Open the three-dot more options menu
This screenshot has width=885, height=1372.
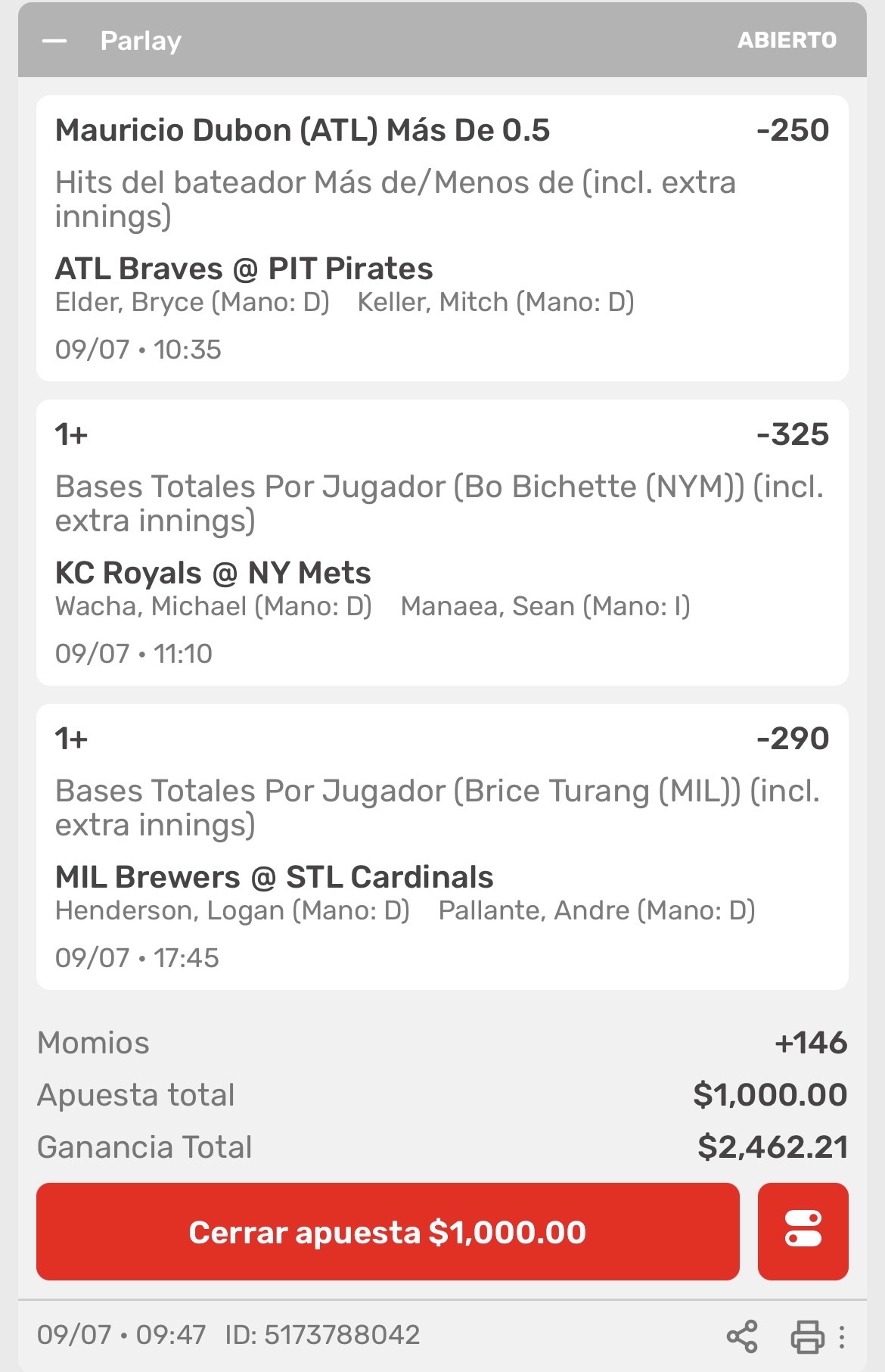pyautogui.click(x=842, y=1336)
